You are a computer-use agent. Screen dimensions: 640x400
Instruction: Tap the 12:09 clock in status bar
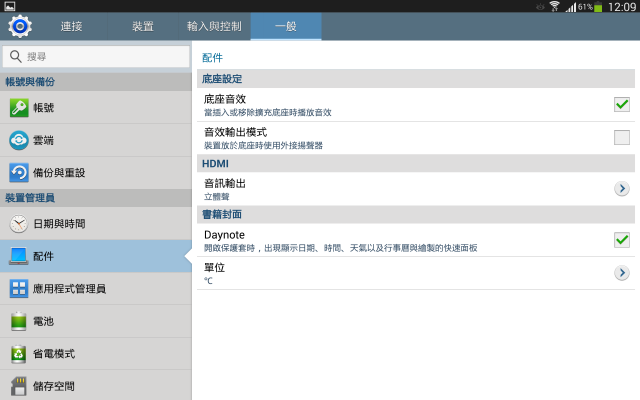pyautogui.click(x=622, y=7)
